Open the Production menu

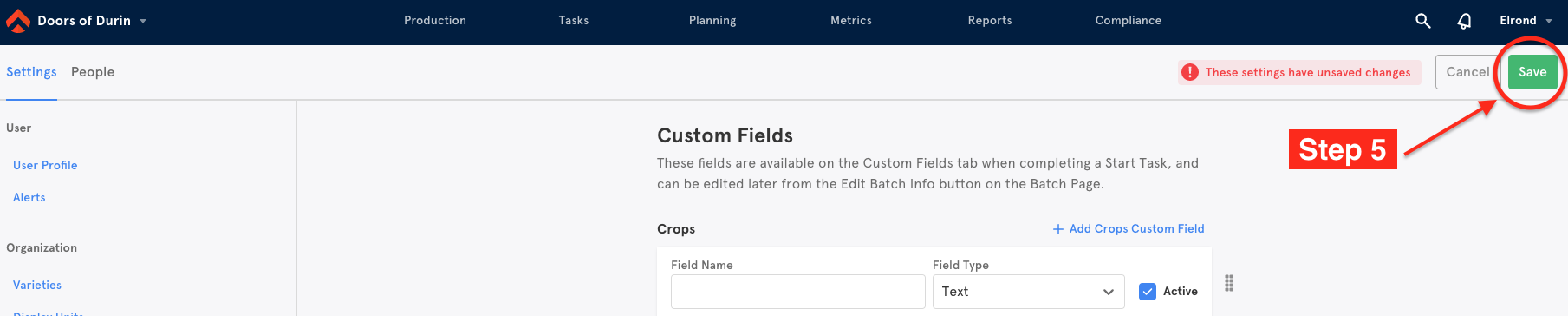(x=435, y=21)
